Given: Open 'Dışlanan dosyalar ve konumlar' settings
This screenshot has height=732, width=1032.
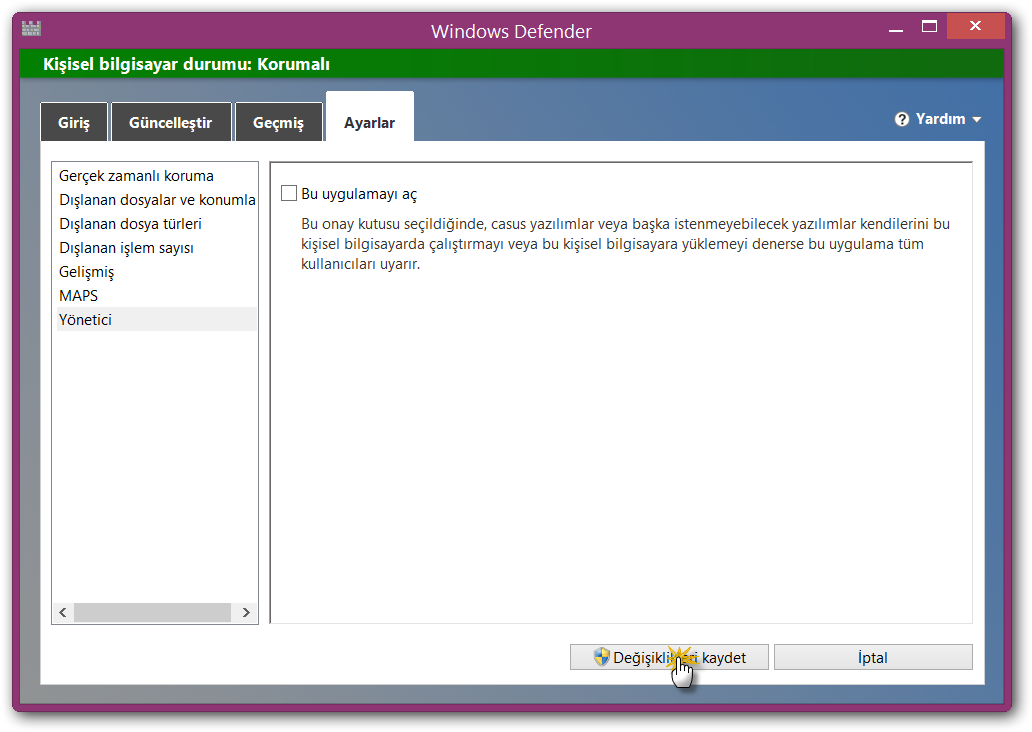Looking at the screenshot, I should 157,199.
